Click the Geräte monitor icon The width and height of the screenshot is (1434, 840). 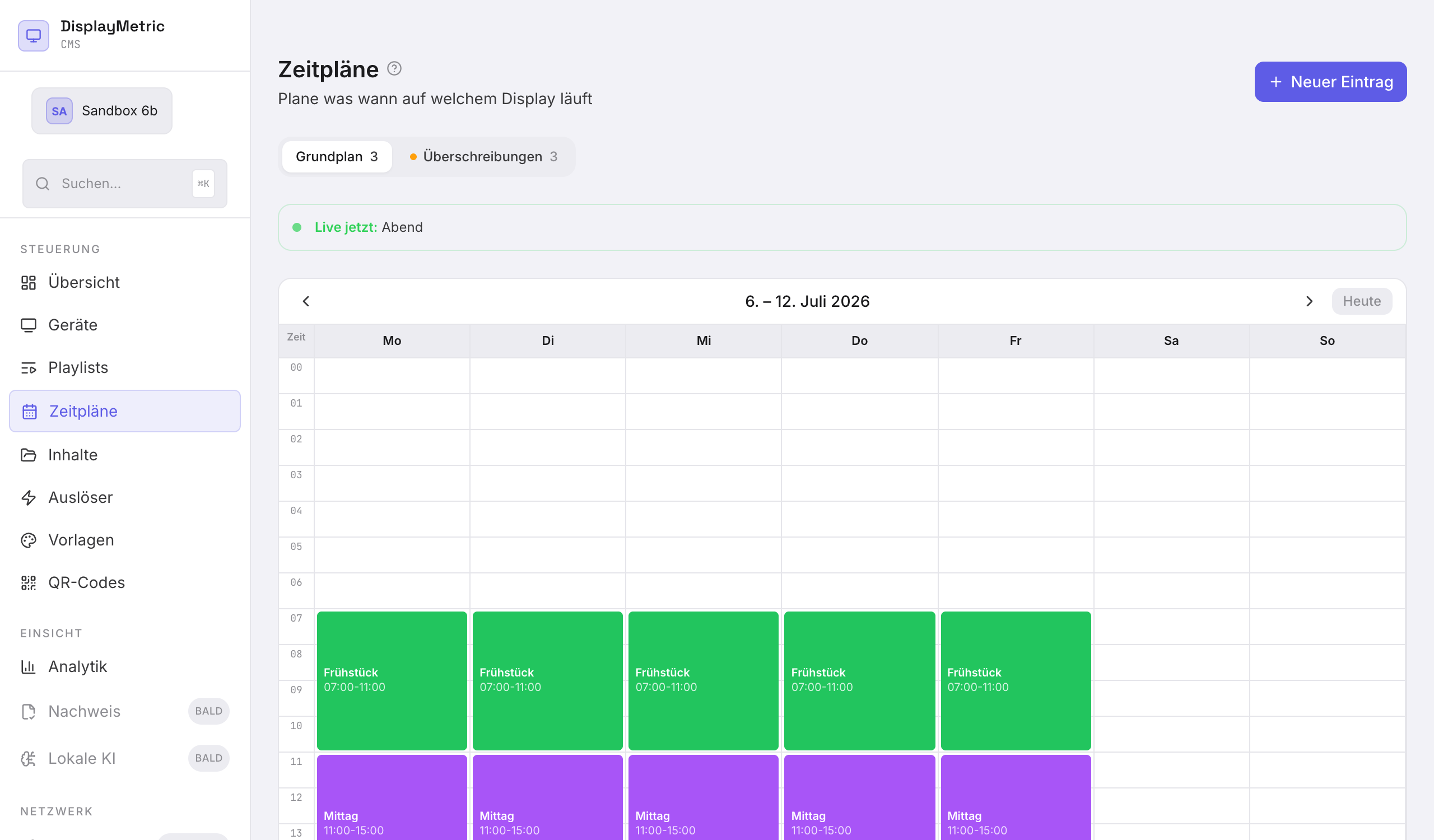pos(29,325)
